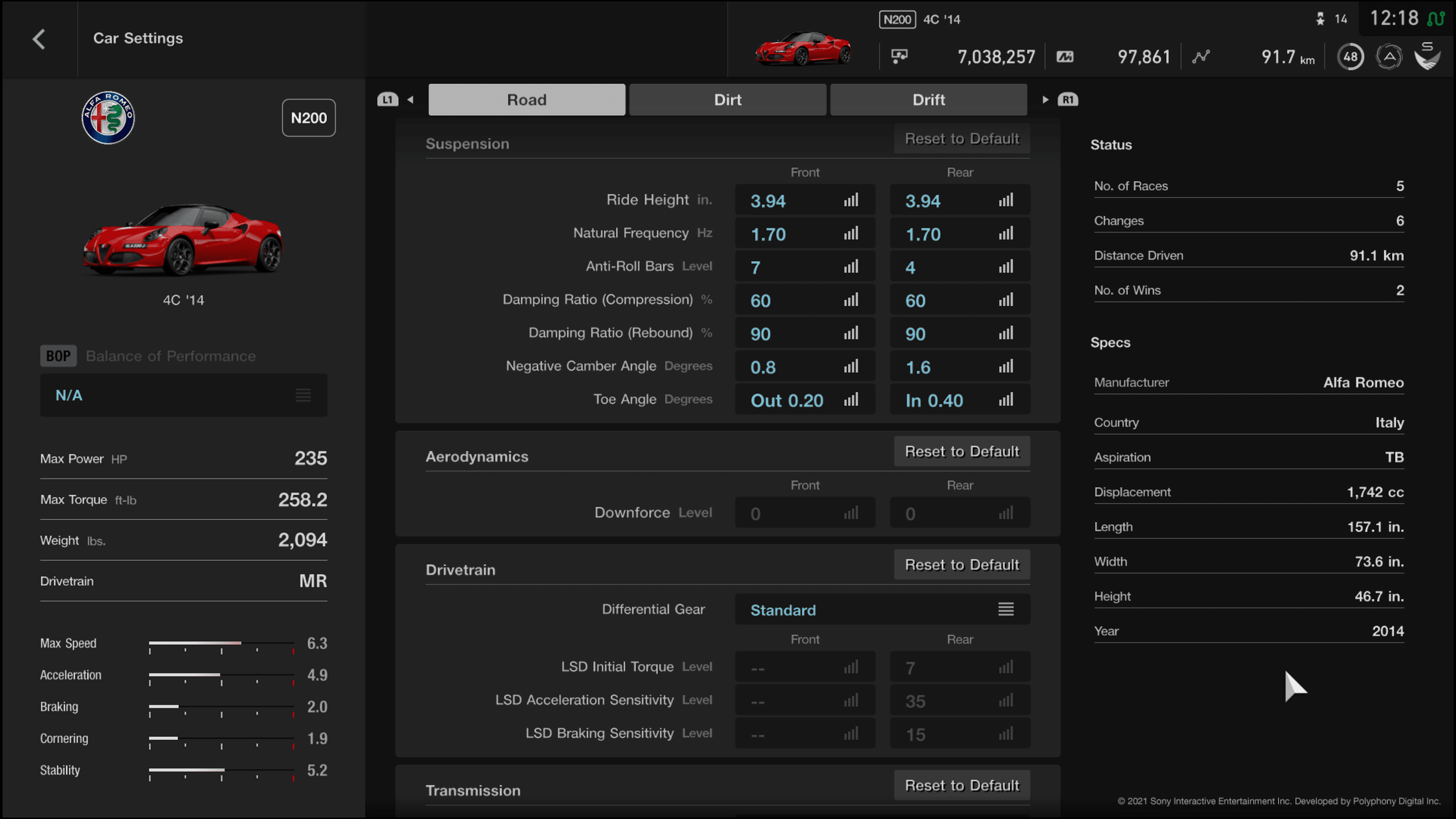1456x819 pixels.
Task: Click the left arrow before Road tab
Action: click(x=411, y=100)
